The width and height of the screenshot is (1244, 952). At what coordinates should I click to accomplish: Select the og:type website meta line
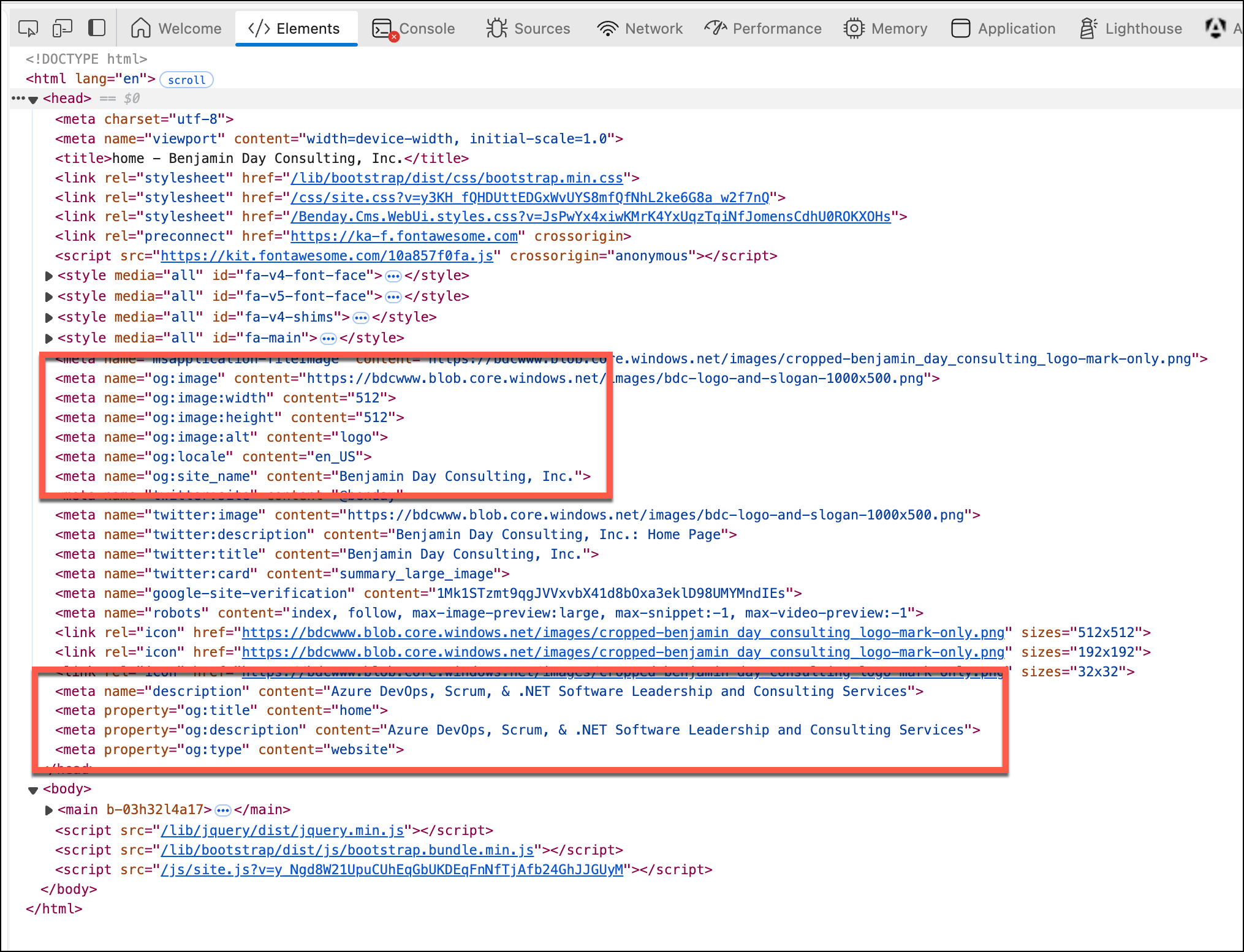230,749
